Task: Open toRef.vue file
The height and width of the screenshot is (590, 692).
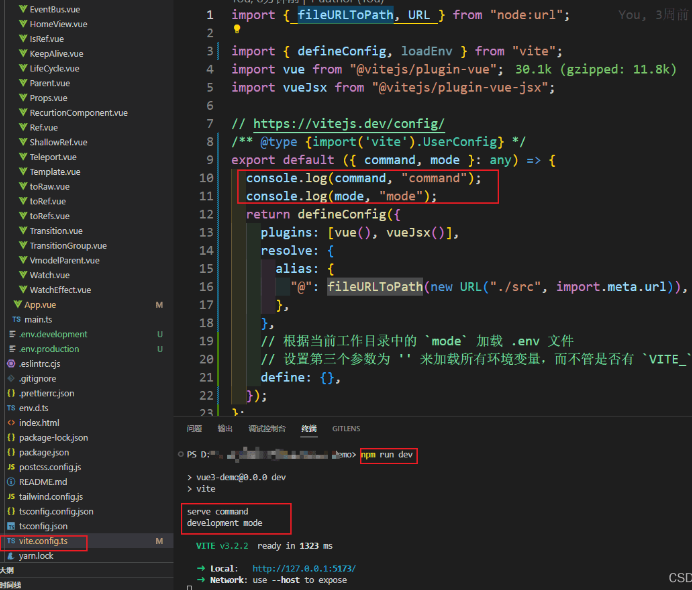Action: 48,201
